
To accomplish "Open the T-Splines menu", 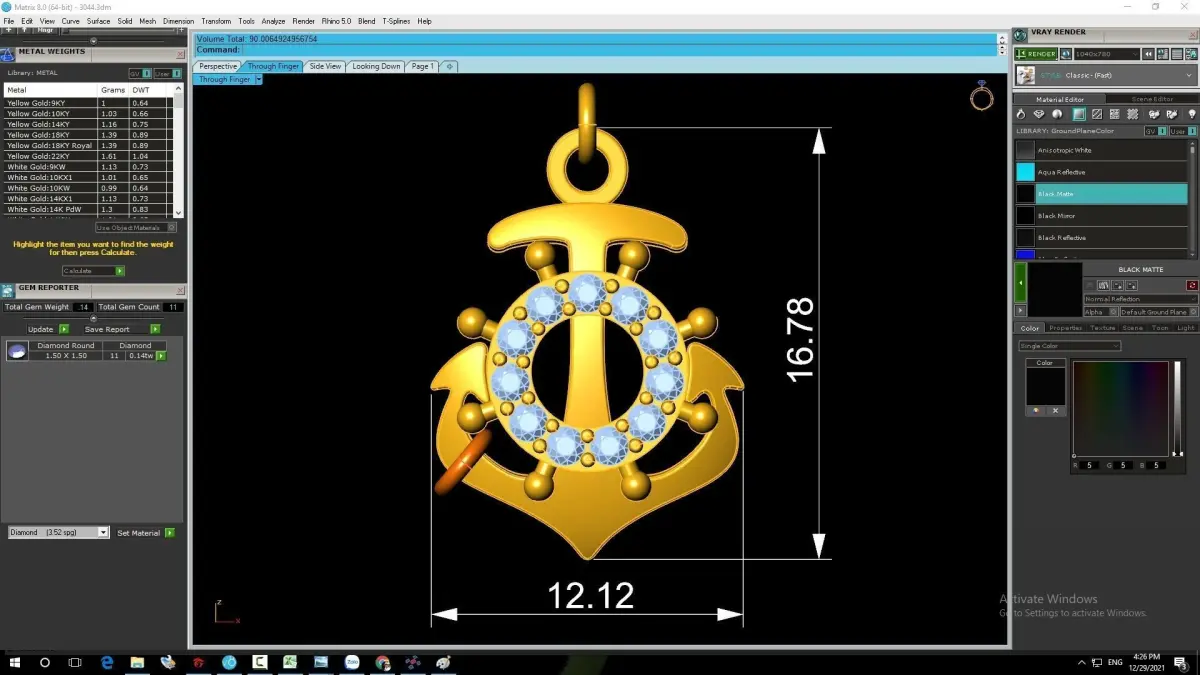I will (394, 21).
